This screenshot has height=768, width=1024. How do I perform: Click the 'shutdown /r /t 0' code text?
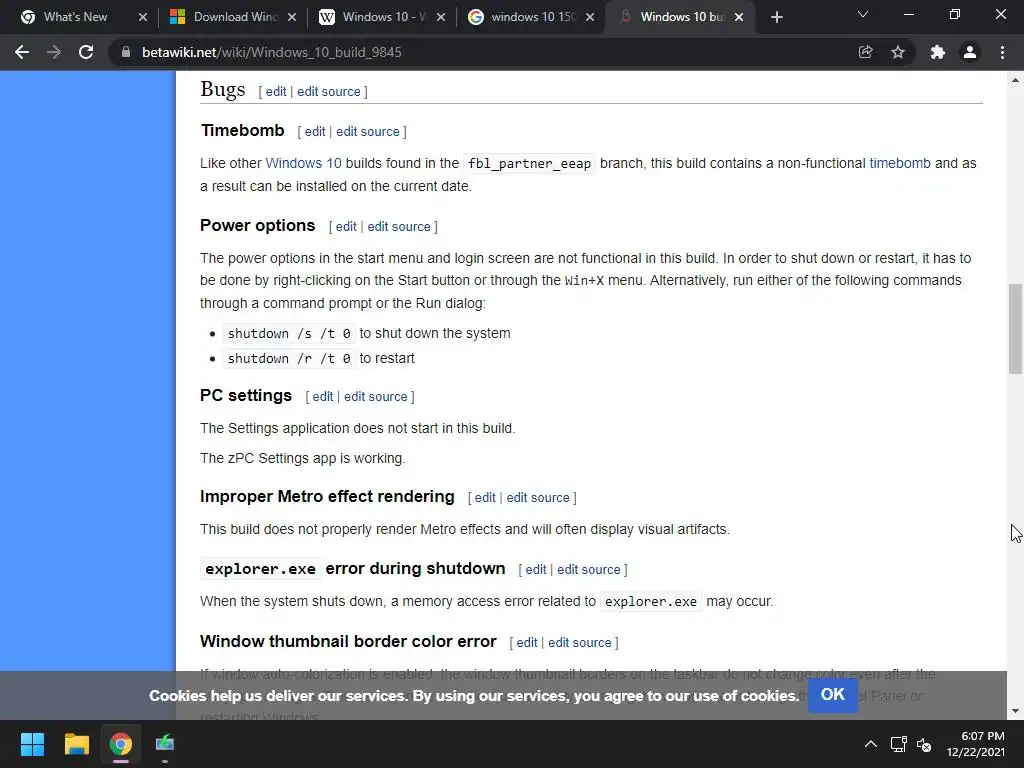click(x=289, y=359)
